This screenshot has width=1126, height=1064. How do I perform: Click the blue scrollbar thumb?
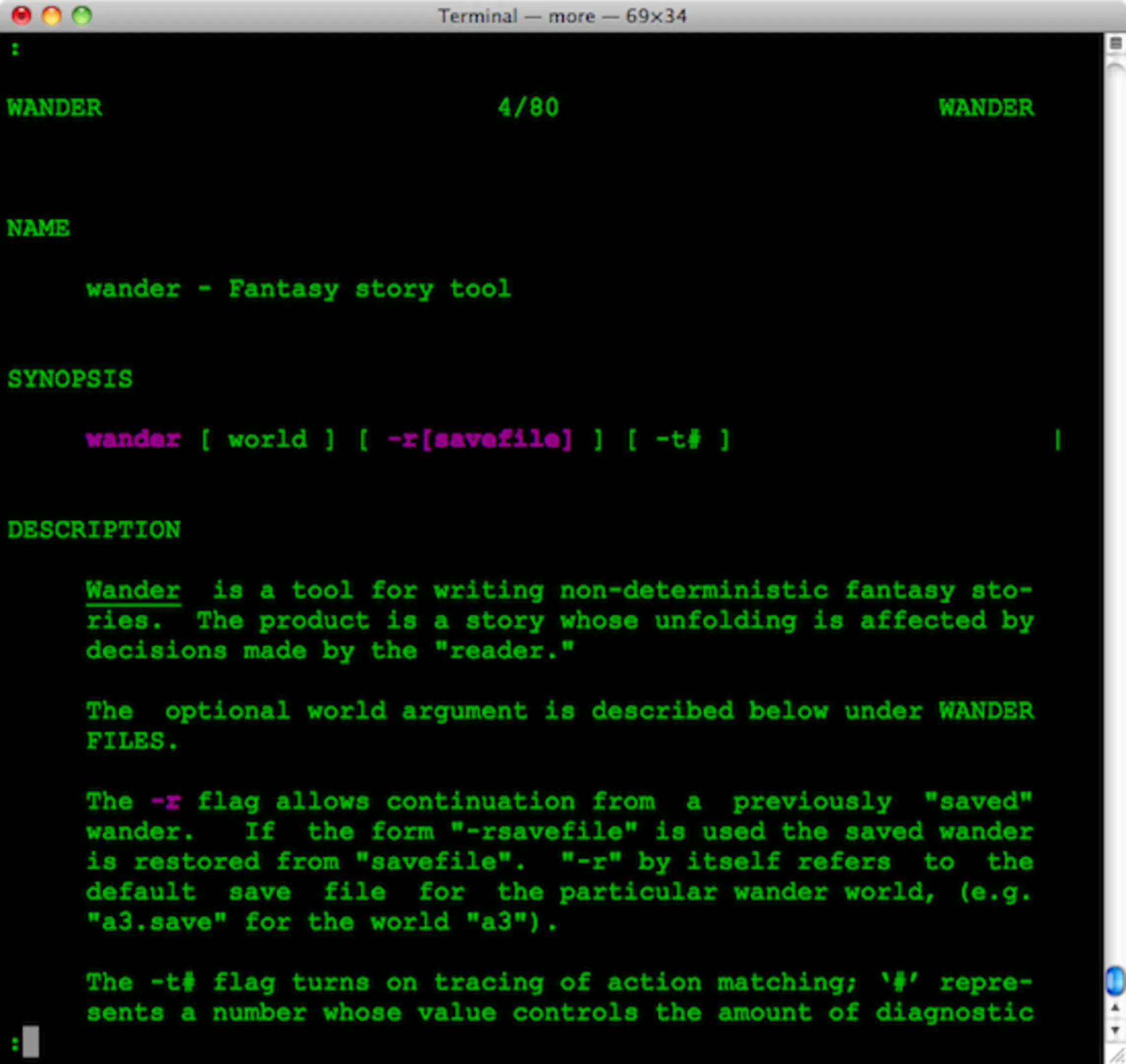(1115, 981)
